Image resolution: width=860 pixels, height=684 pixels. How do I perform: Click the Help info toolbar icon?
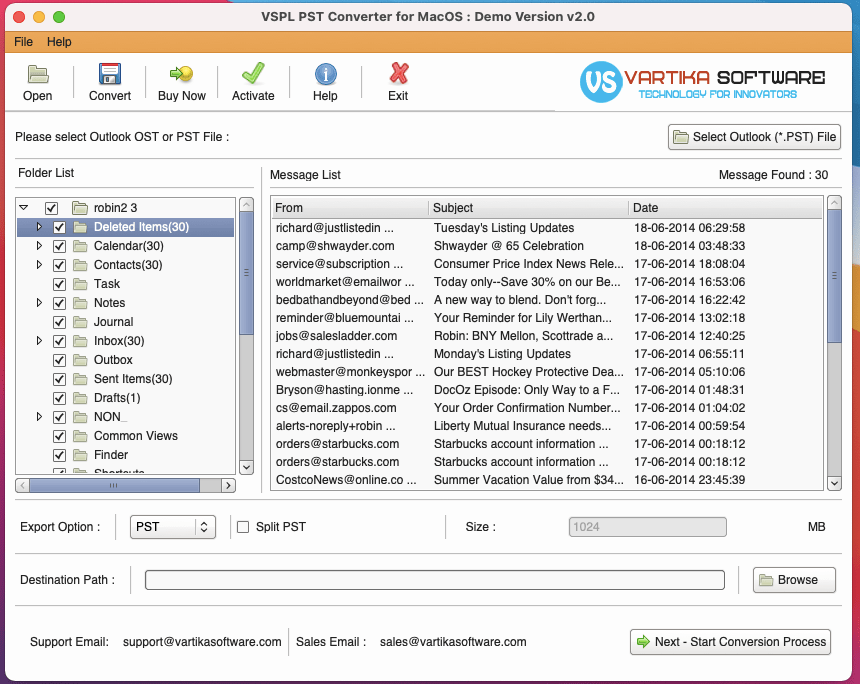click(x=325, y=74)
